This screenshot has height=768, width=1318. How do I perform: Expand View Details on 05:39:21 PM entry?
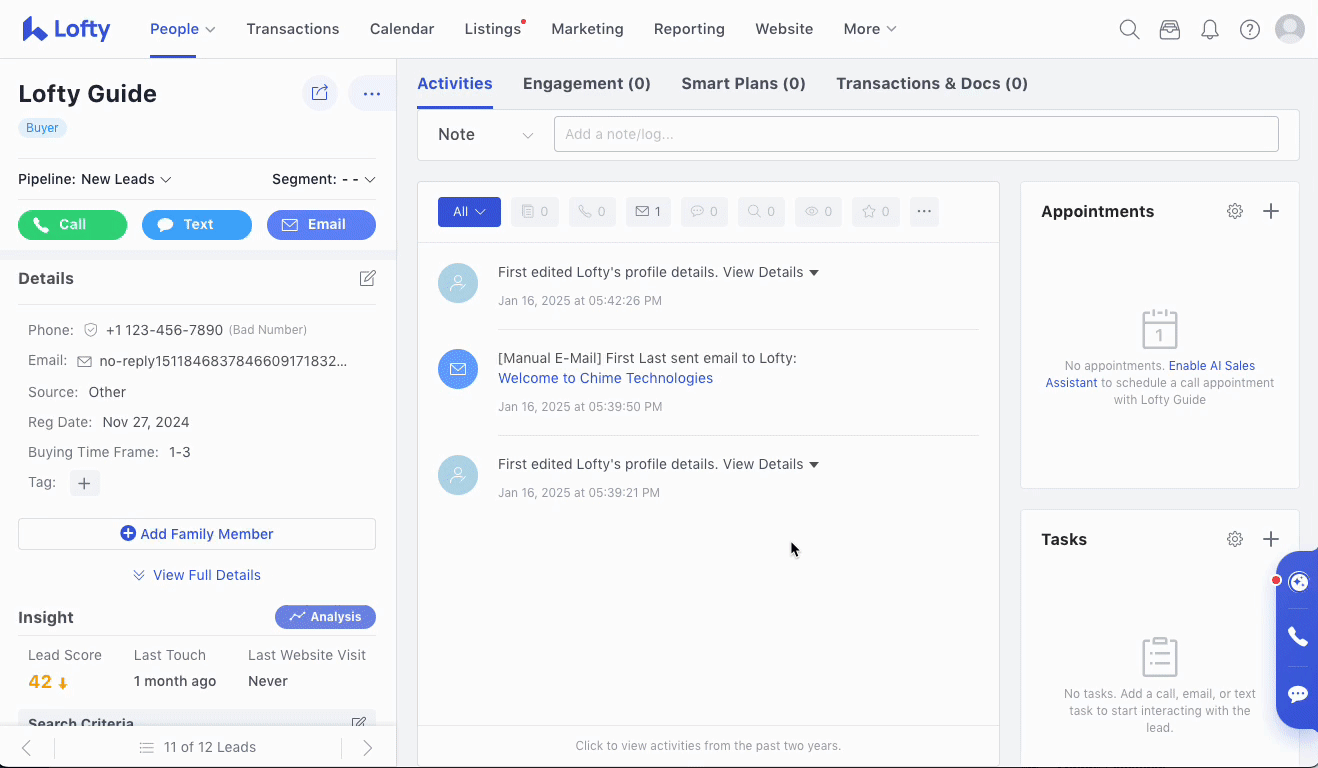click(771, 464)
